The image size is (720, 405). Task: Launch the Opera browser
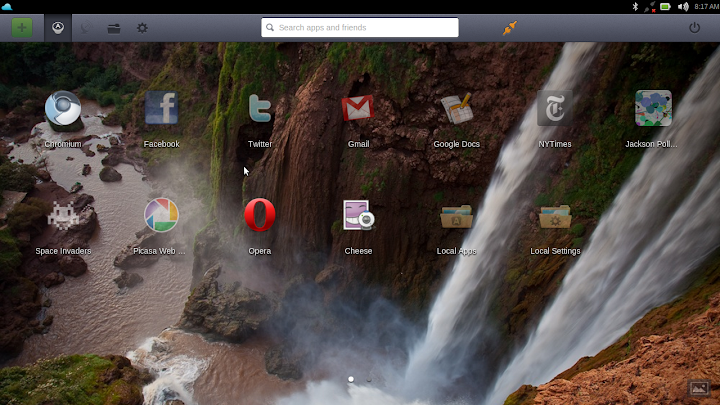coord(260,215)
